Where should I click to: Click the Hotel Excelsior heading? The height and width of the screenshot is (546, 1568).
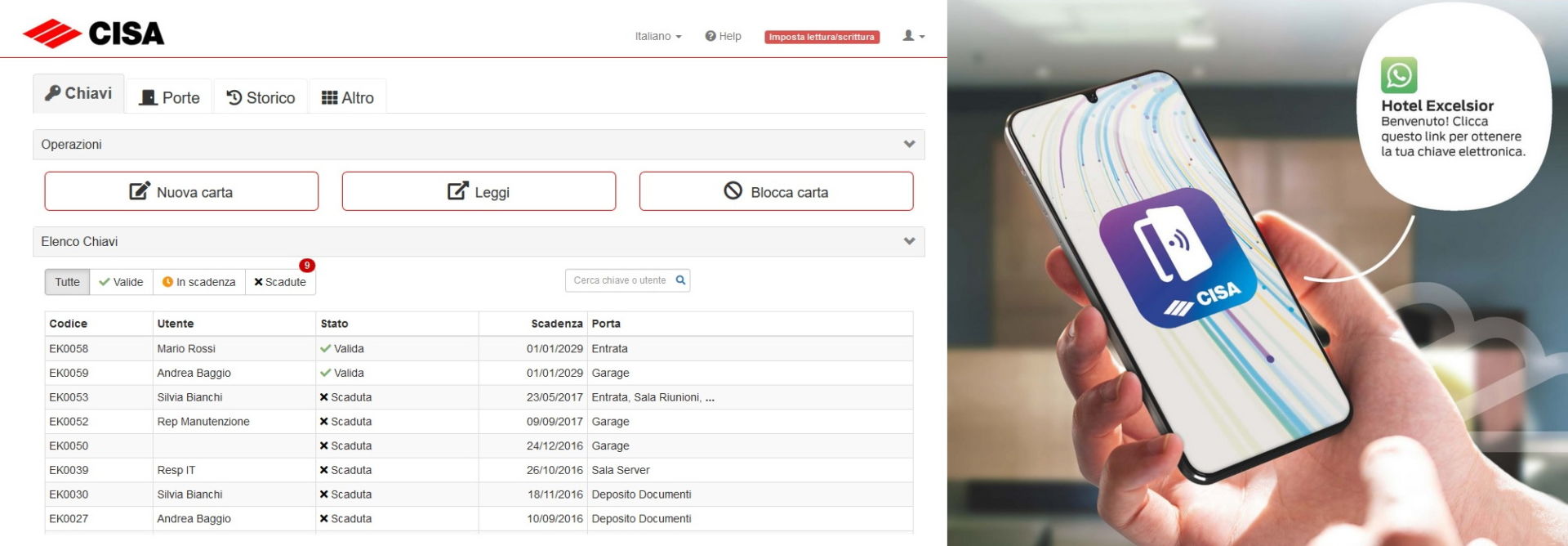point(1437,105)
